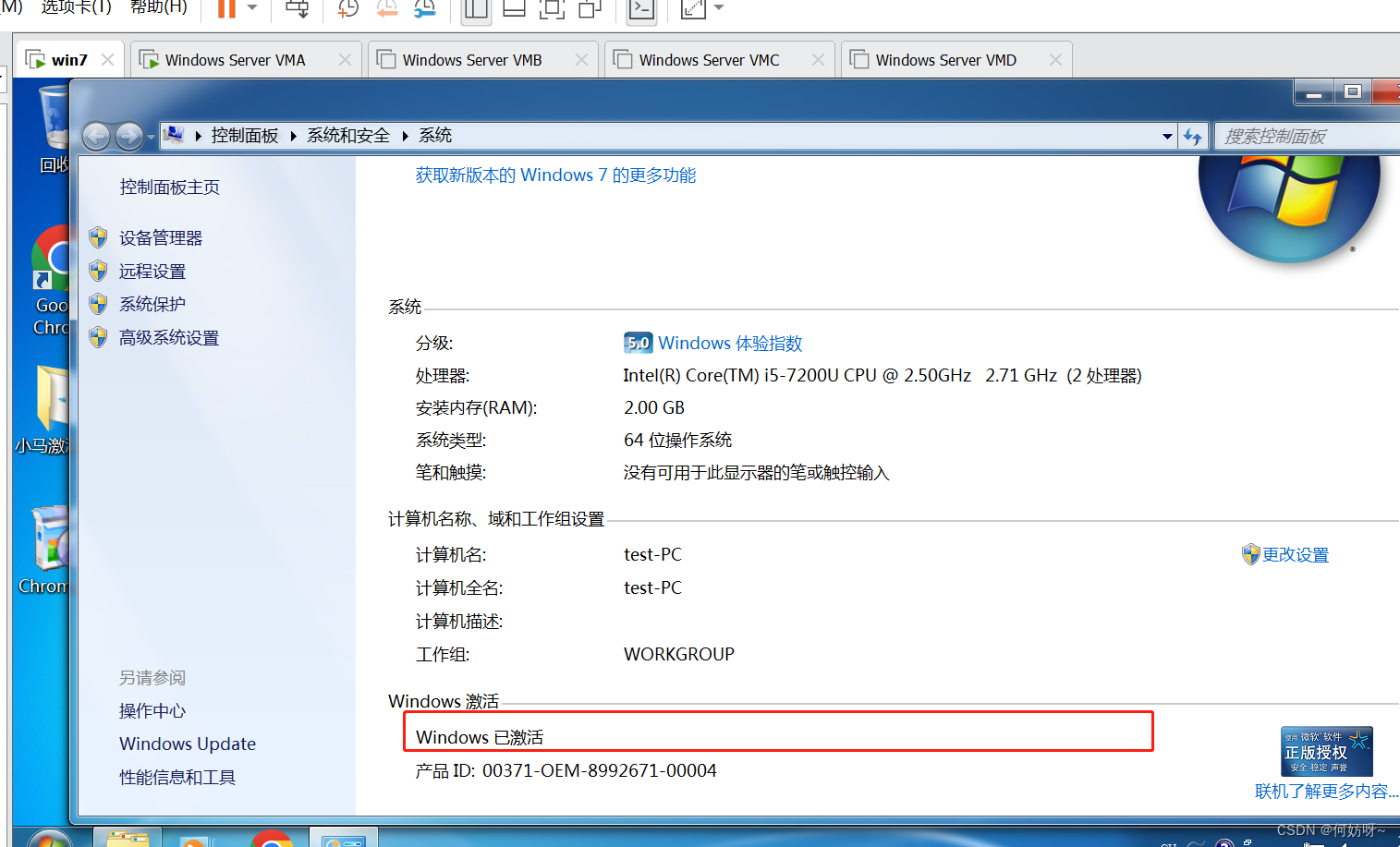Screen dimensions: 1400x847
Task: Open the address bar history dropdown
Action: [x=1167, y=137]
